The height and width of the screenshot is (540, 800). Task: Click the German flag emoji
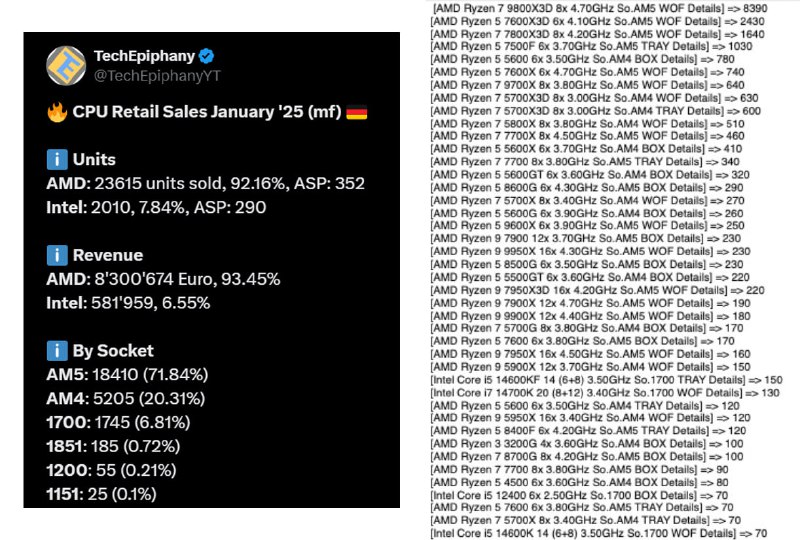(357, 112)
